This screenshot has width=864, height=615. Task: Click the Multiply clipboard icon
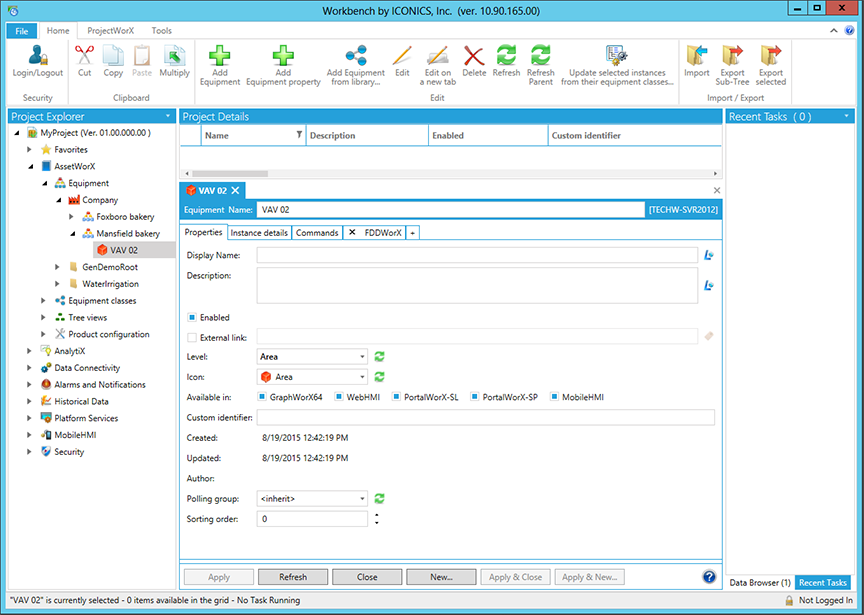(x=174, y=58)
